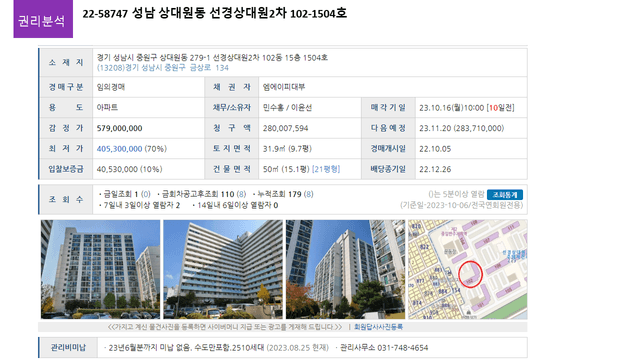The image size is (640, 360).
Task: Click the 임의경매 auction type value
Action: coord(111,87)
